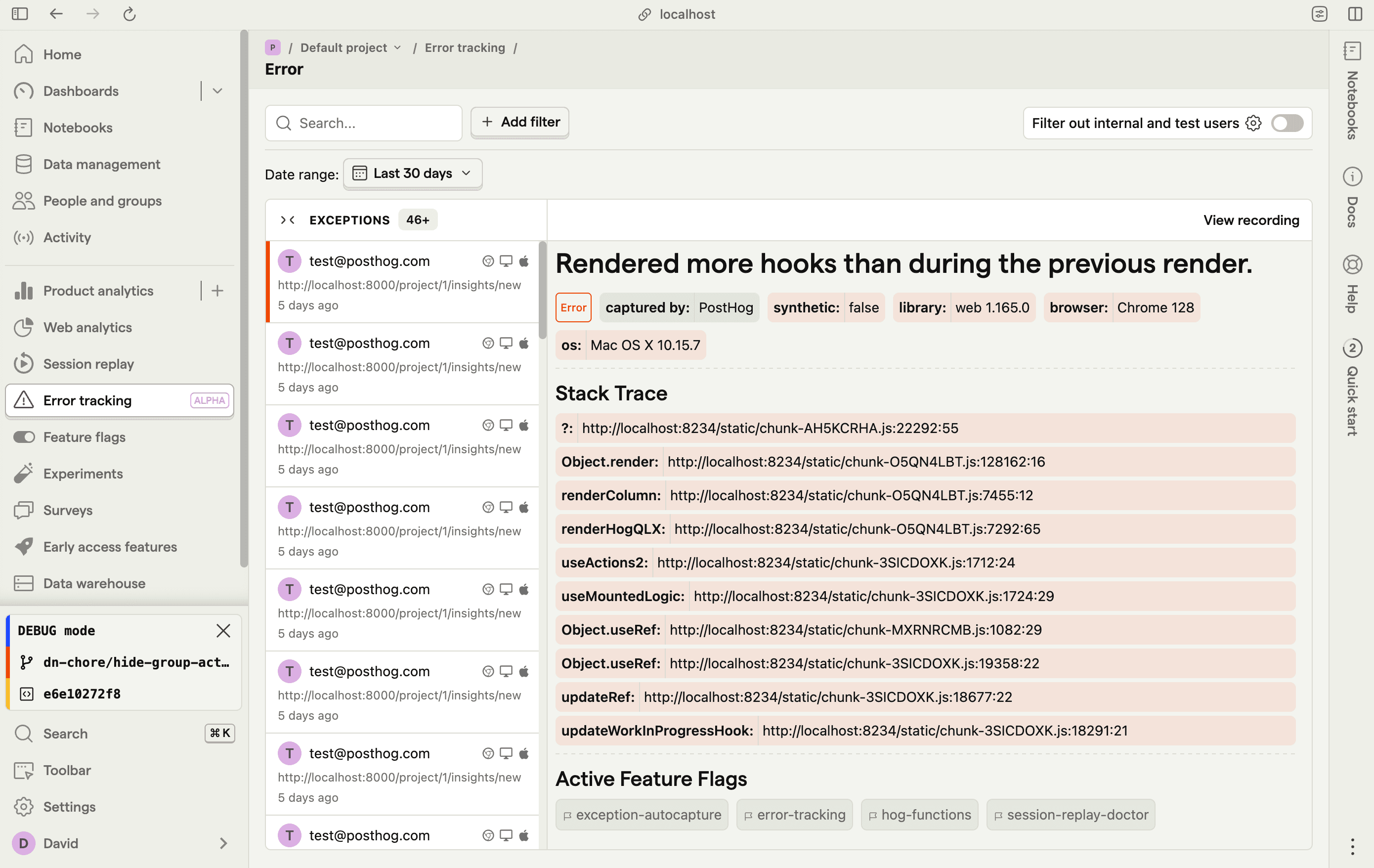The height and width of the screenshot is (868, 1374).
Task: Select the Web analytics icon in sidebar
Action: pos(23,327)
